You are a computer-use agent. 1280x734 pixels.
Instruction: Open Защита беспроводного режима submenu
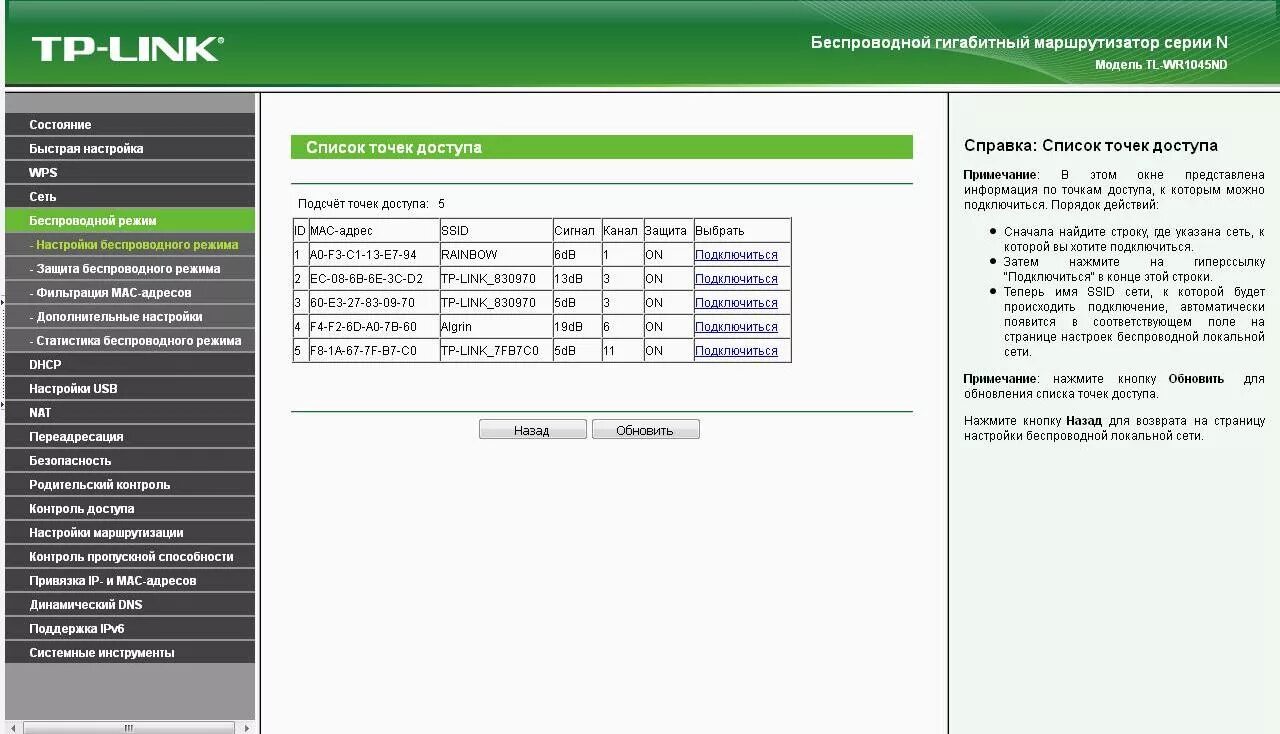point(130,268)
